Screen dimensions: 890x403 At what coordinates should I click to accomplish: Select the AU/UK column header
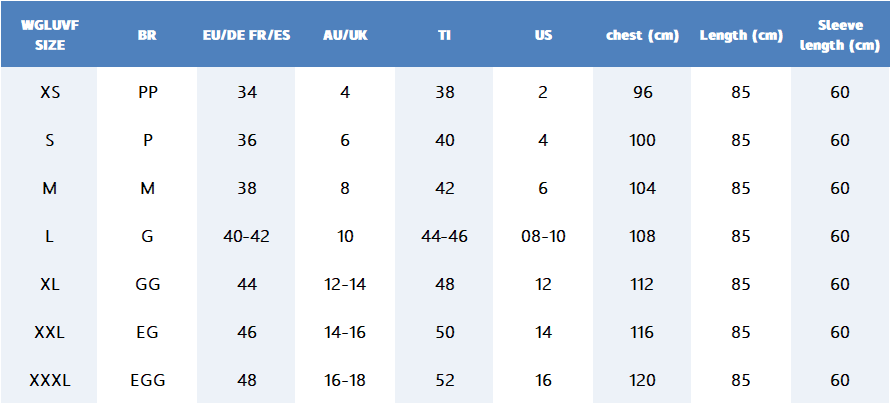[345, 35]
